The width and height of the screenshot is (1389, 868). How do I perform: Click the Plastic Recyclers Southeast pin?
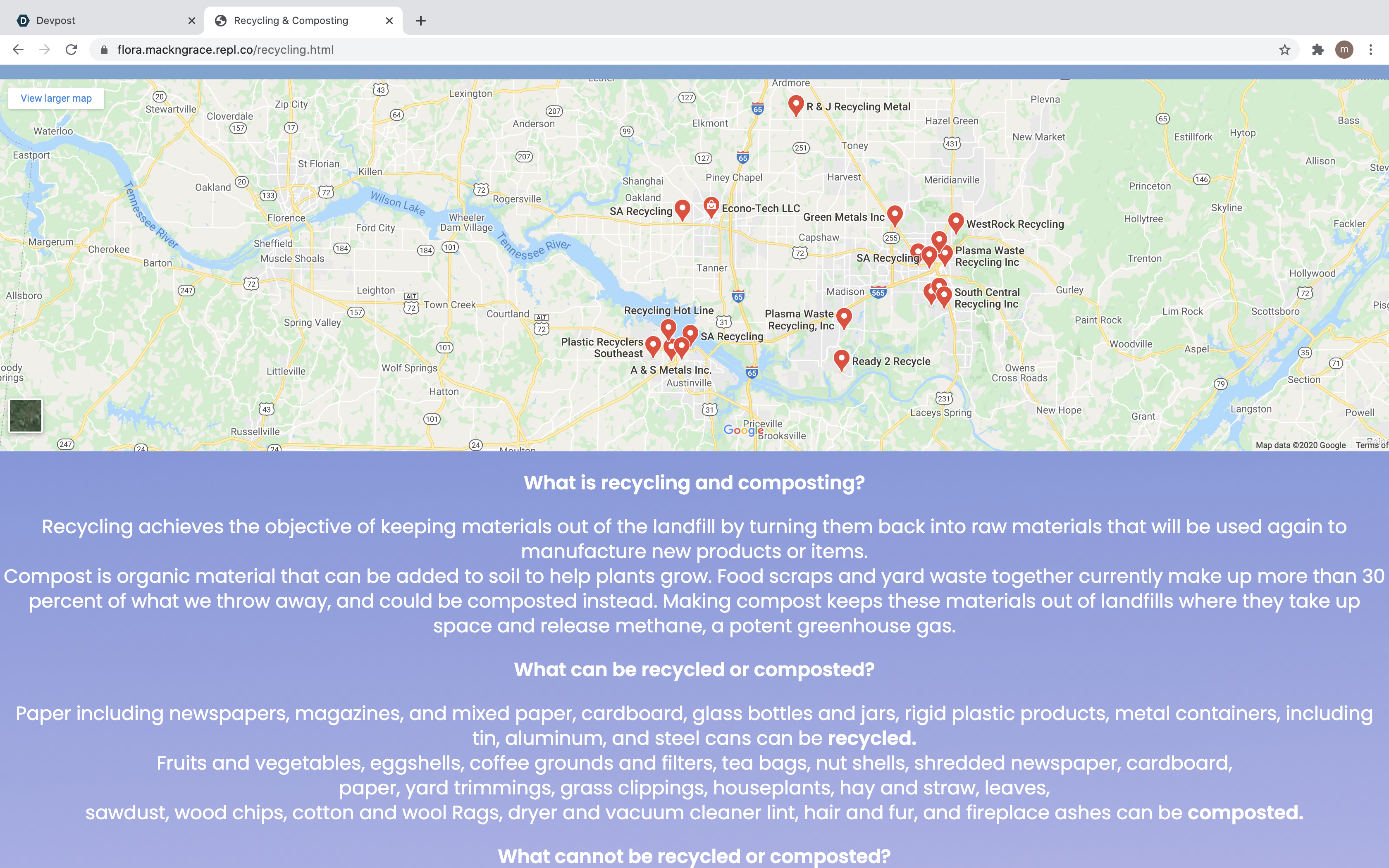[x=653, y=345]
